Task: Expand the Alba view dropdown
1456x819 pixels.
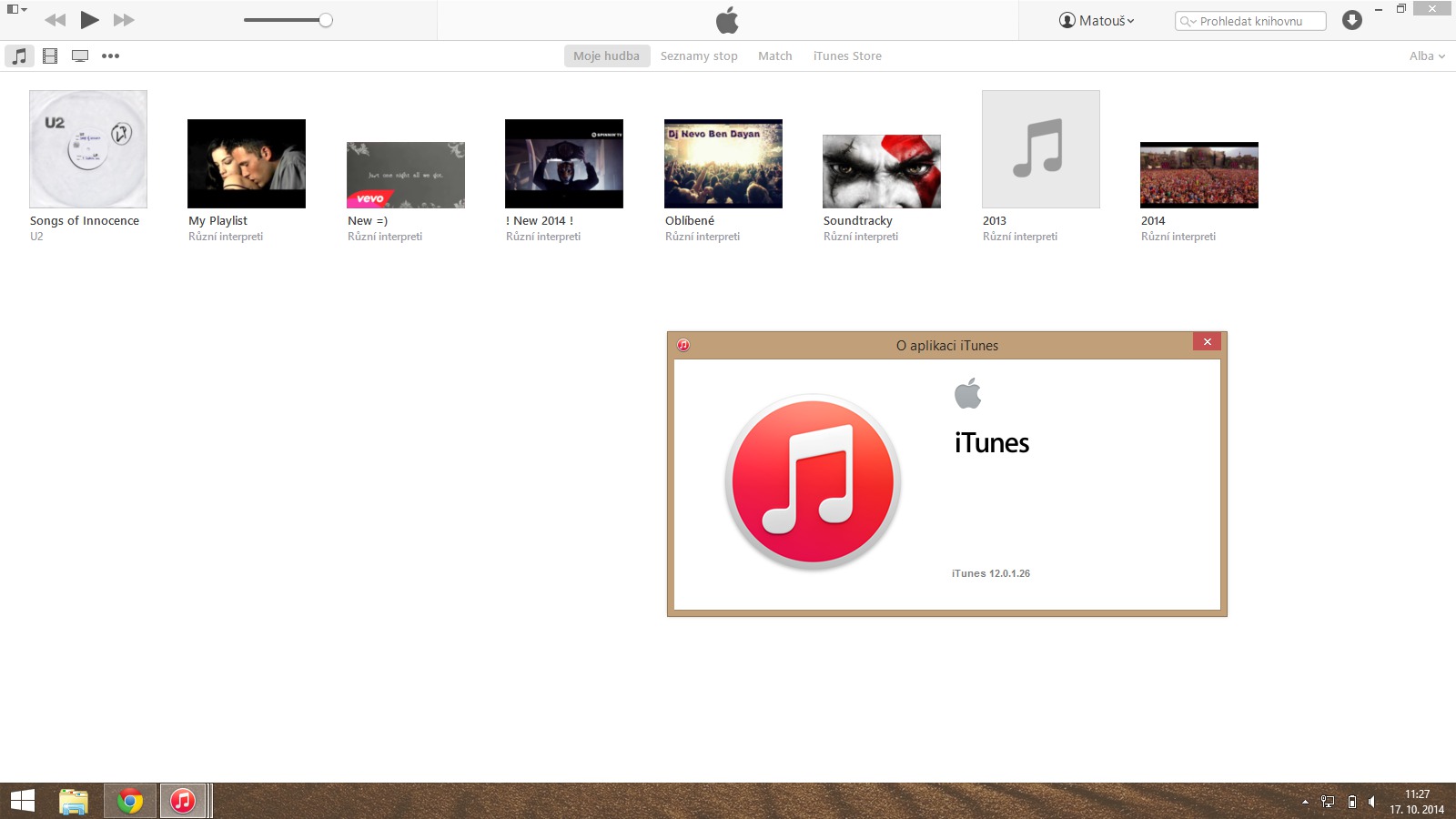Action: pyautogui.click(x=1427, y=56)
